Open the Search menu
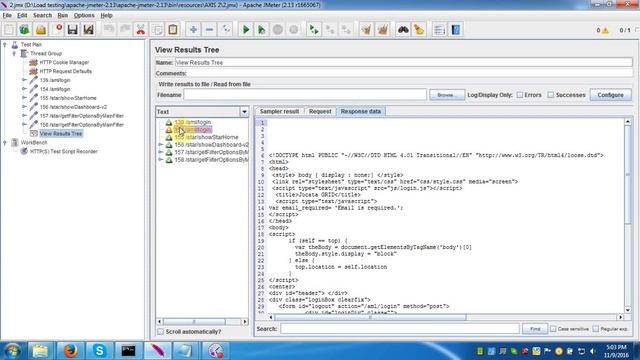Viewport: 640px width, 360px height. tap(42, 15)
